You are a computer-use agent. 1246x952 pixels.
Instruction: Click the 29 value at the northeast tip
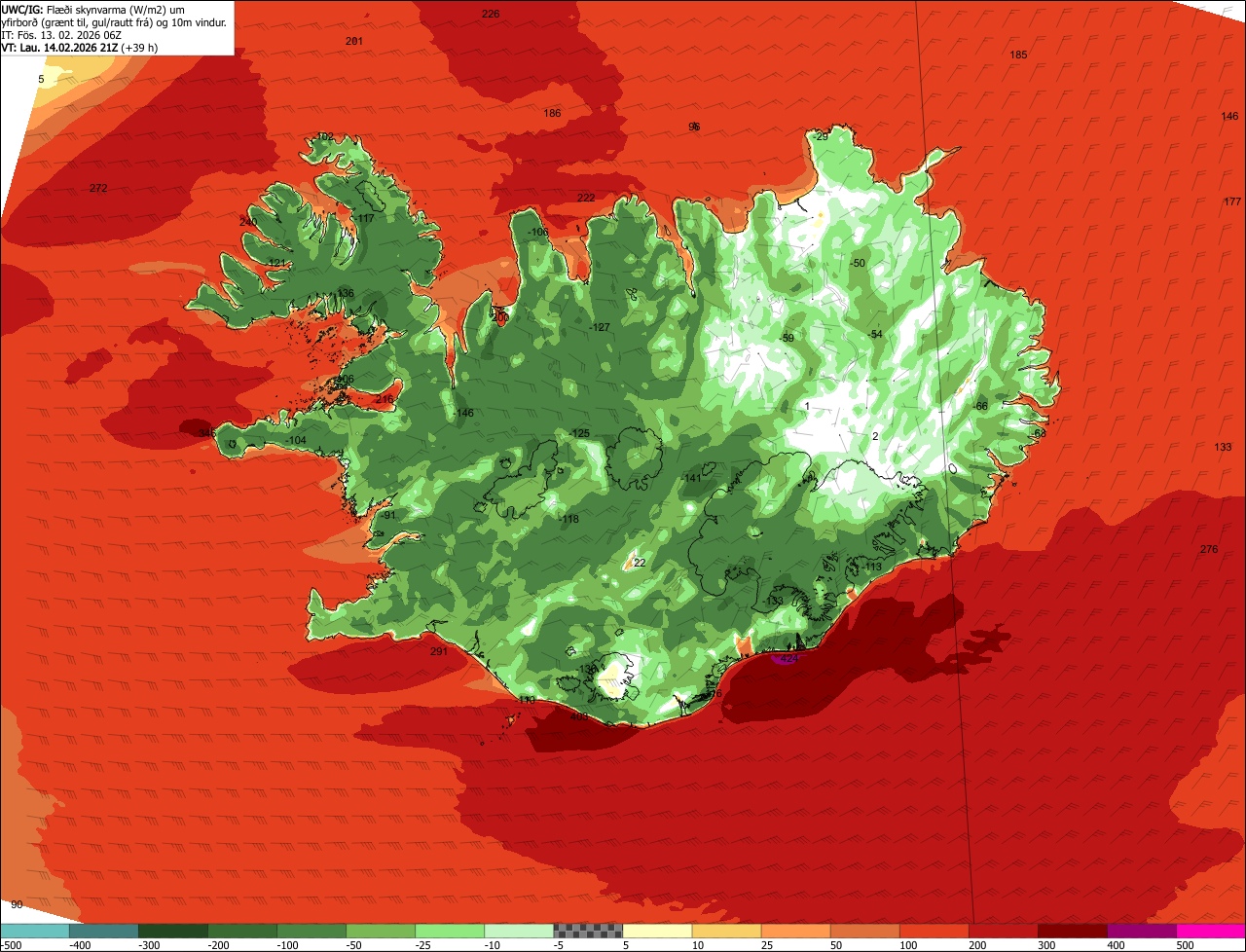[x=822, y=136]
